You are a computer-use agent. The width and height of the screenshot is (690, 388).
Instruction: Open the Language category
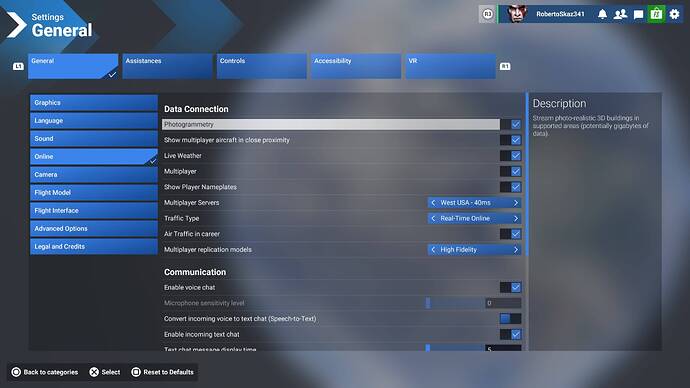(94, 121)
